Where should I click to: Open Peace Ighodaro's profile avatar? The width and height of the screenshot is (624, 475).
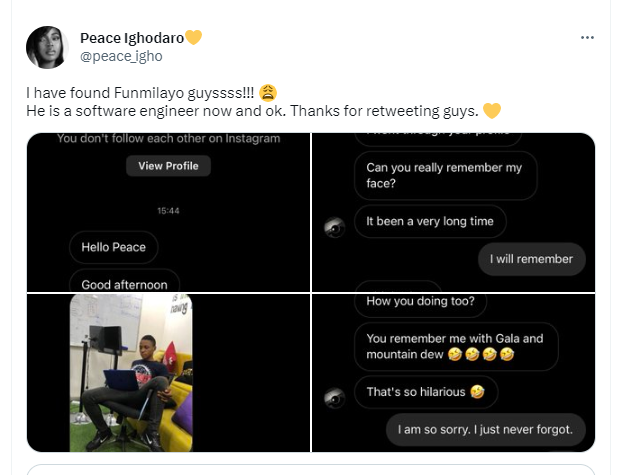(48, 47)
